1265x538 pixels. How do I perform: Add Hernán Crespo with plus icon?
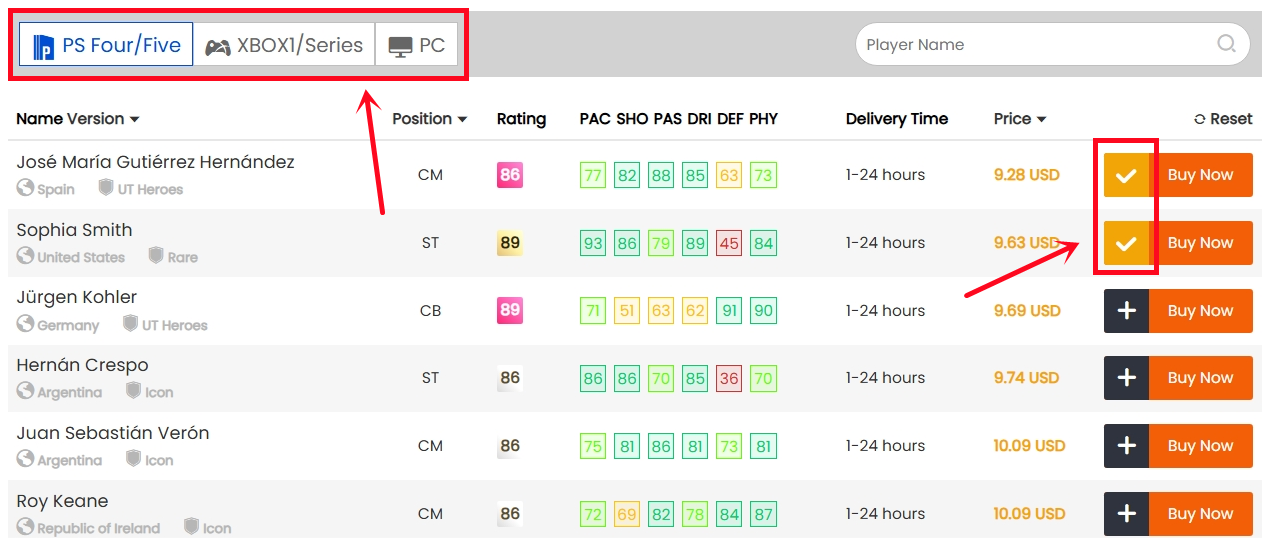point(1126,378)
